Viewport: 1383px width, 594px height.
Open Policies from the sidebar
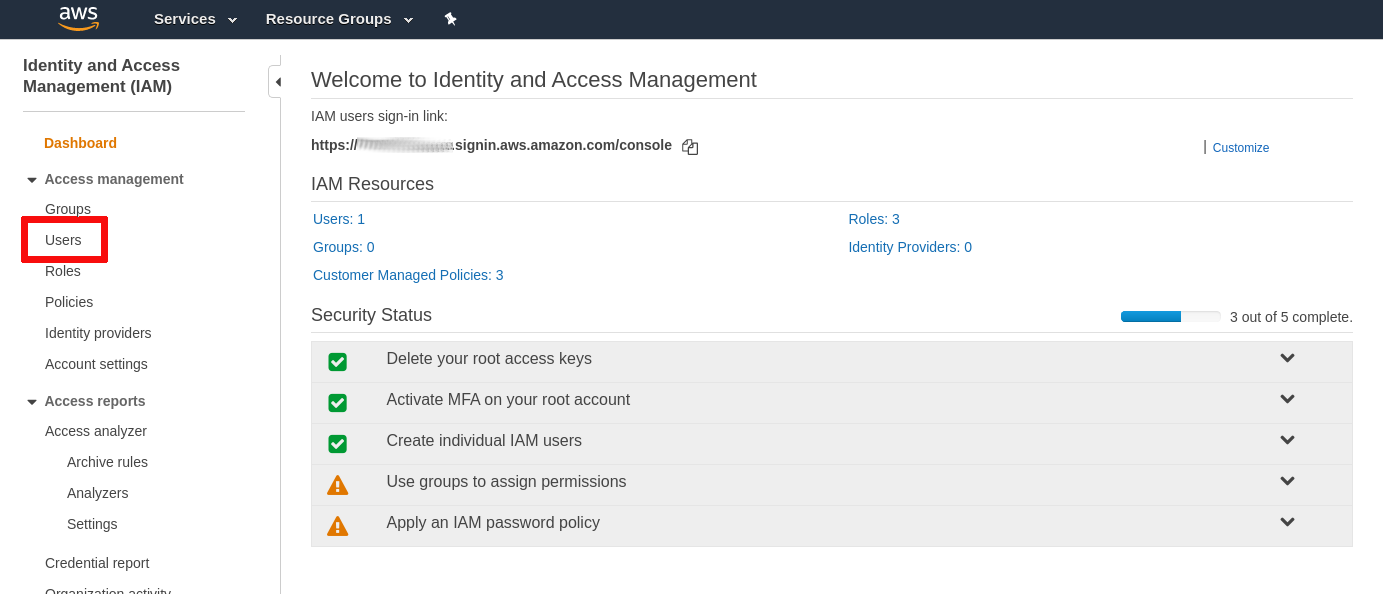pyautogui.click(x=69, y=302)
